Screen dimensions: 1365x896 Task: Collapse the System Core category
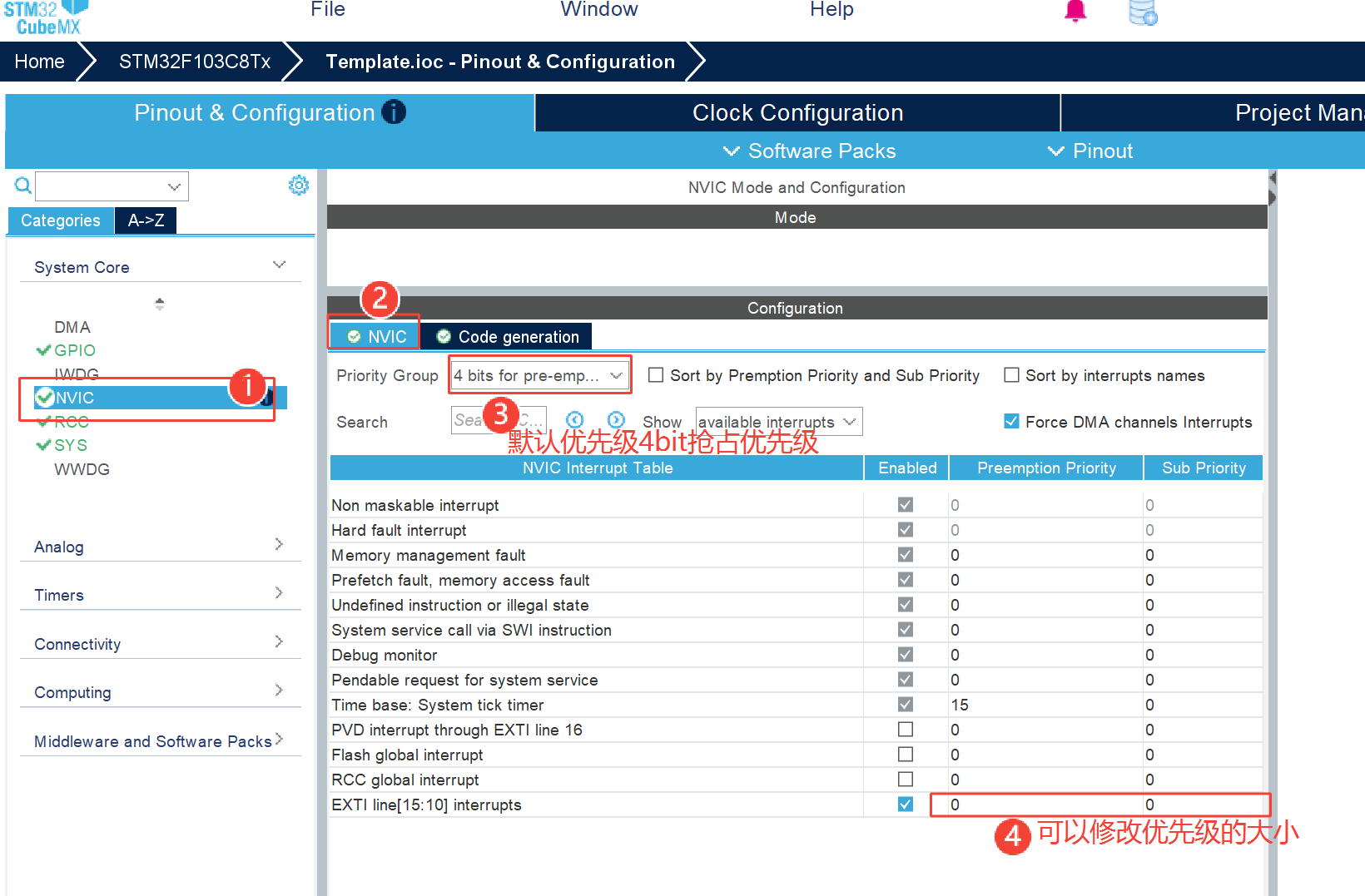[x=279, y=265]
